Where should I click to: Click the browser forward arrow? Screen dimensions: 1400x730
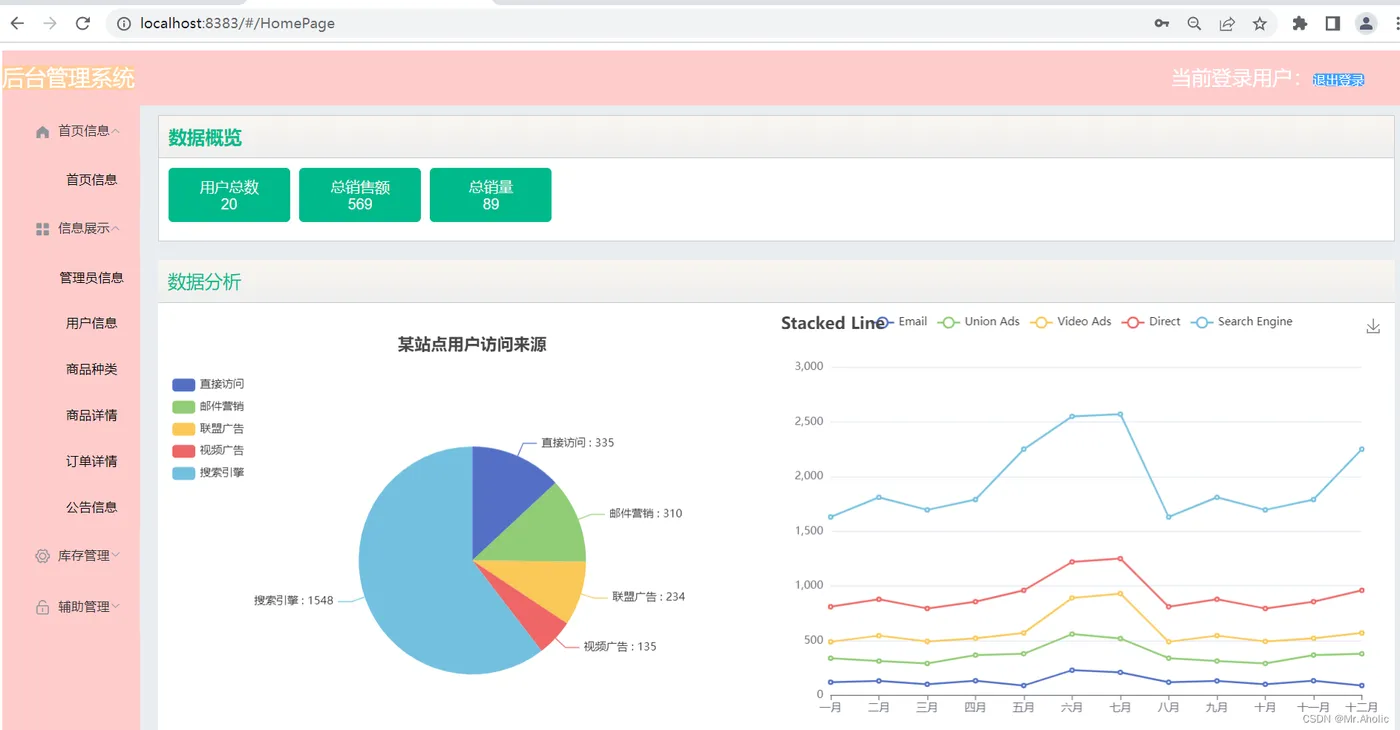coord(50,23)
